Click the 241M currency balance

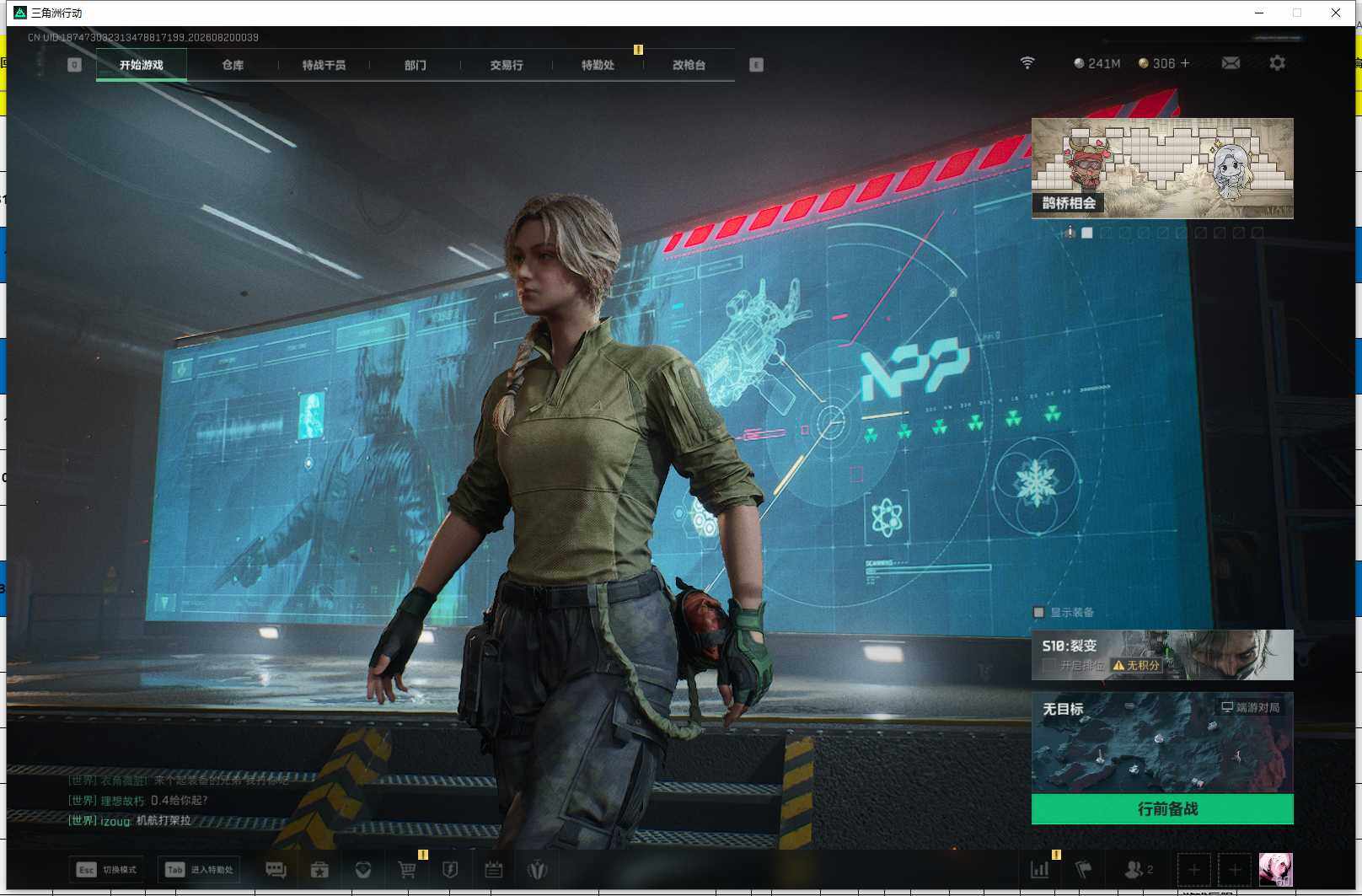click(x=1097, y=63)
